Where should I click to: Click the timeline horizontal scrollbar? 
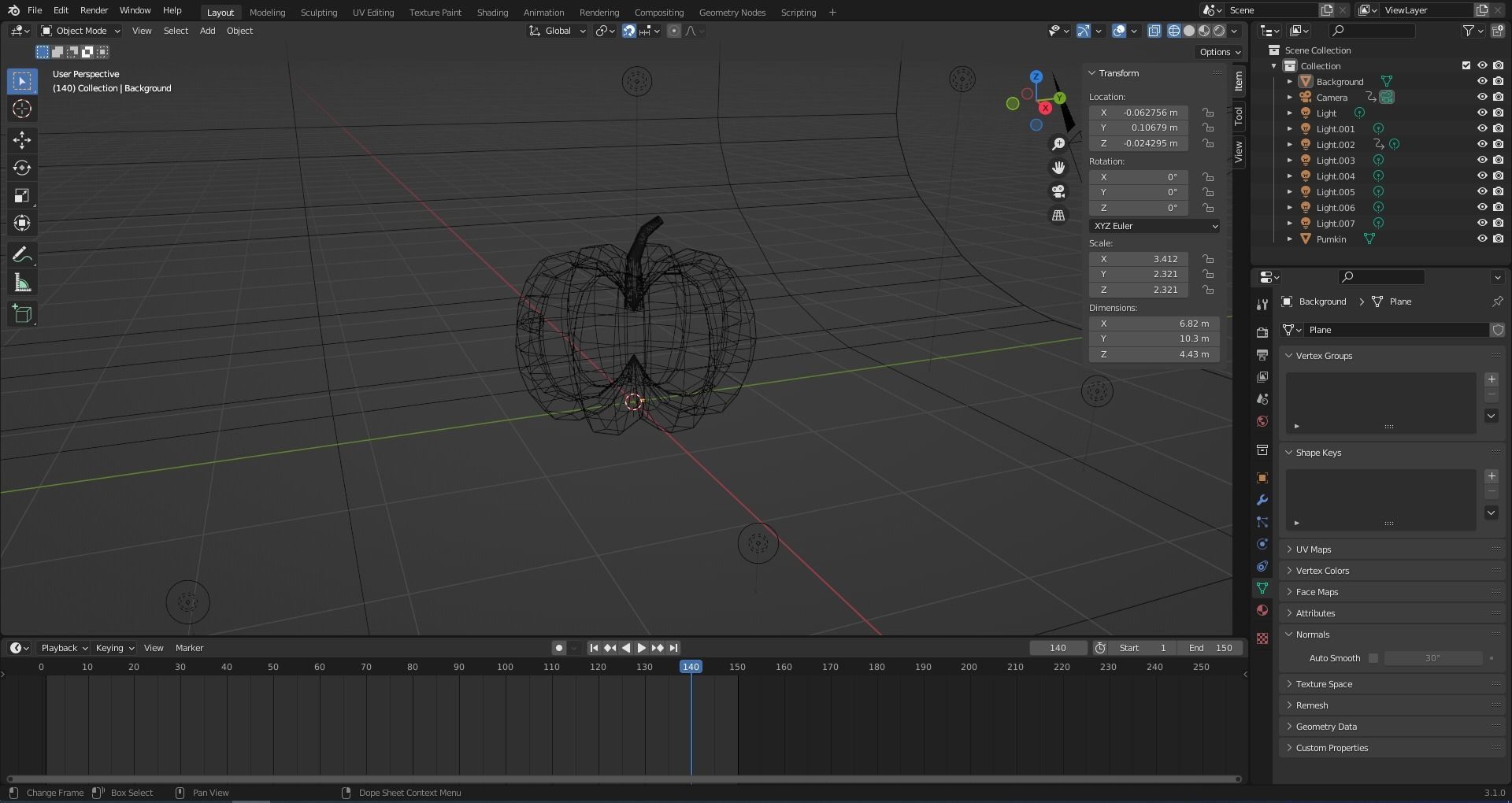(x=624, y=779)
